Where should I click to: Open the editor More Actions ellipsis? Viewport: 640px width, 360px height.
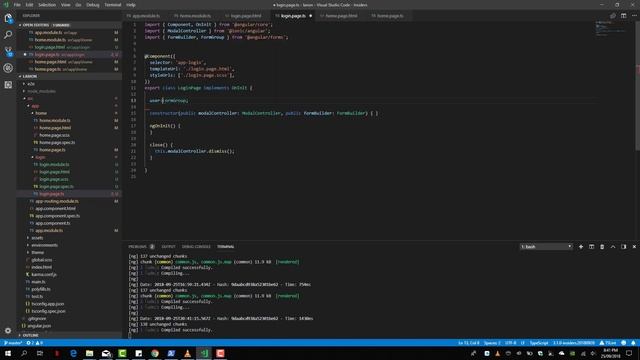[x=634, y=16]
